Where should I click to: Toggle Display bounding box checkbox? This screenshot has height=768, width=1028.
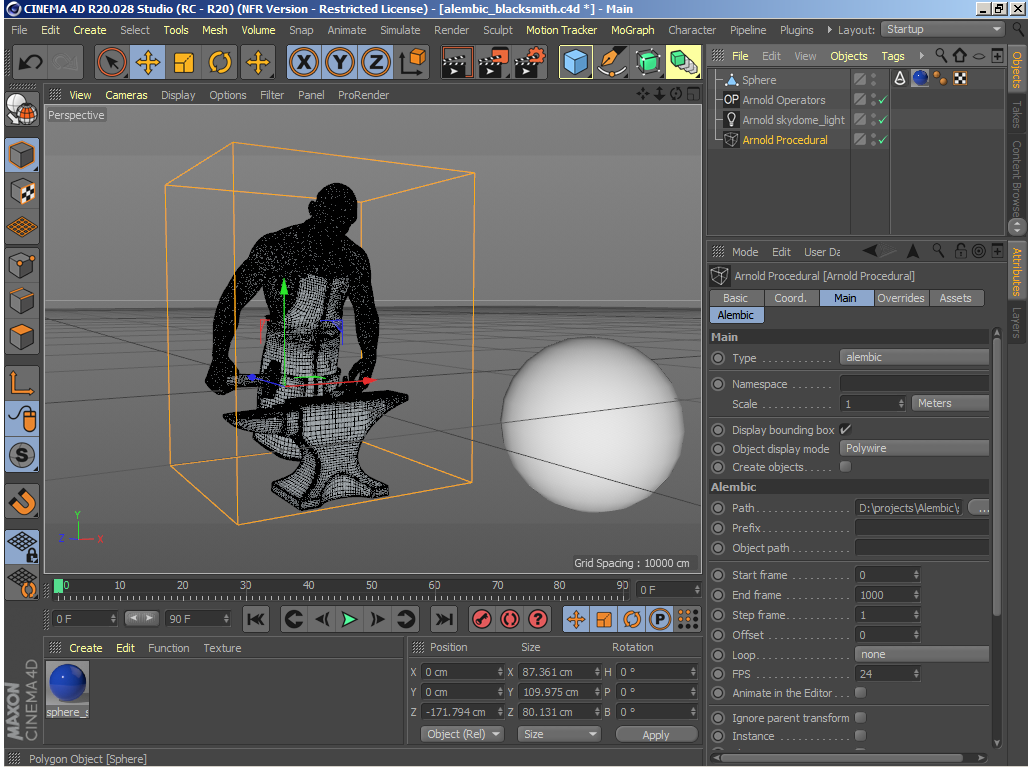point(845,430)
